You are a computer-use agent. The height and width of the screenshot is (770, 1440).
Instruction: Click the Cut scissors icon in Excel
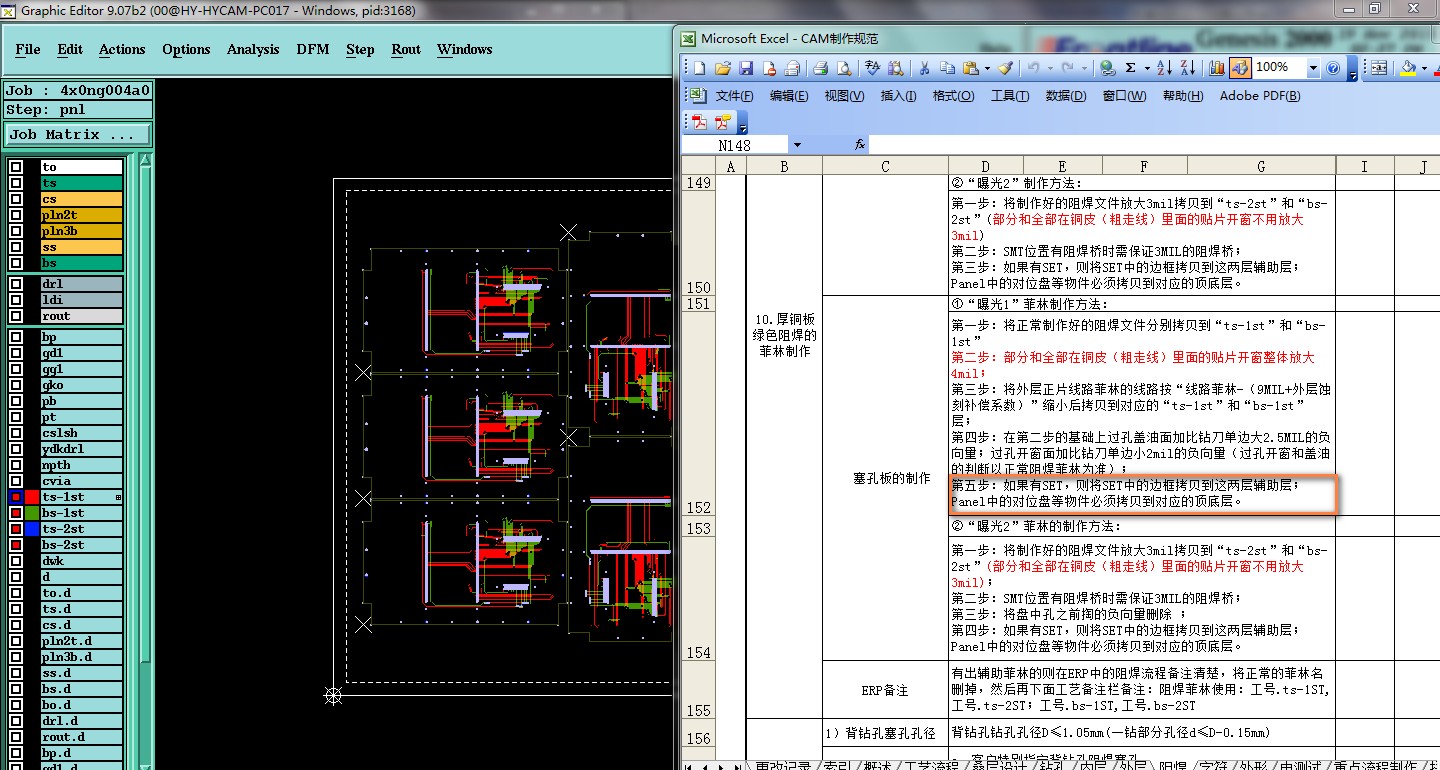[924, 68]
